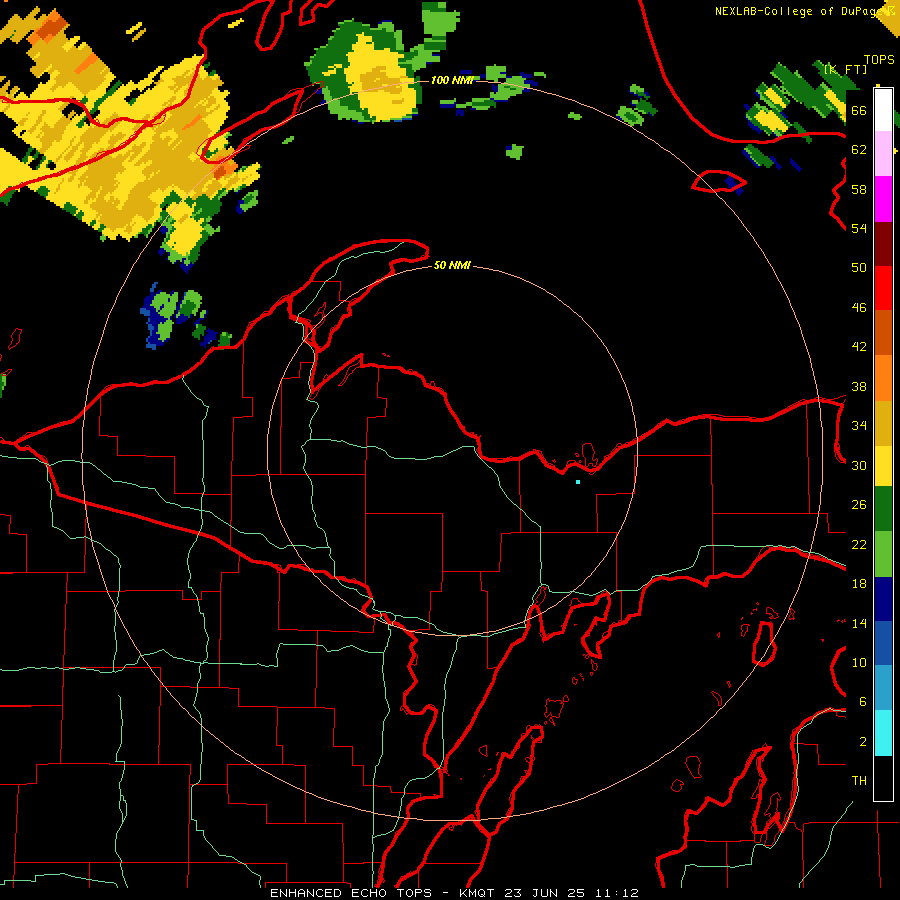Click the legend value "6"

[x=862, y=701]
